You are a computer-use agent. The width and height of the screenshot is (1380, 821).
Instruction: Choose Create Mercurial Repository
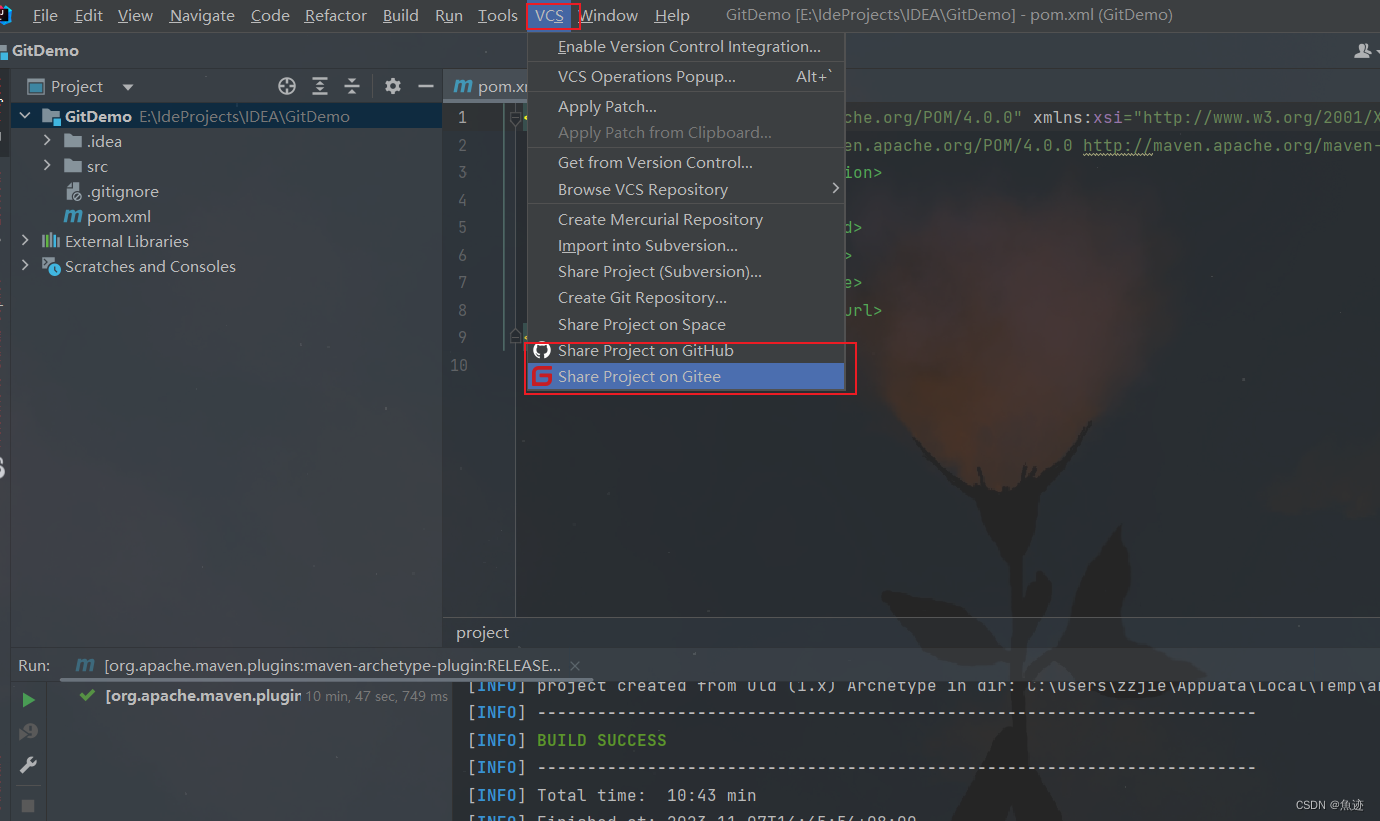(x=686, y=219)
